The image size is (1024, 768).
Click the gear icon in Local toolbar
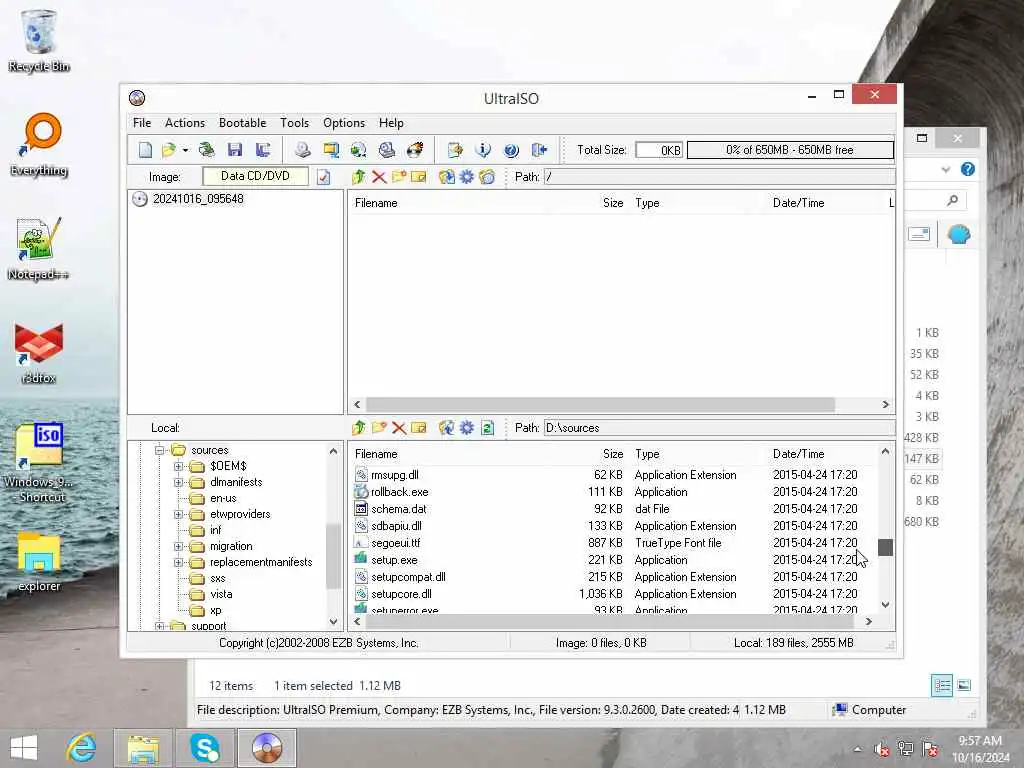(467, 428)
